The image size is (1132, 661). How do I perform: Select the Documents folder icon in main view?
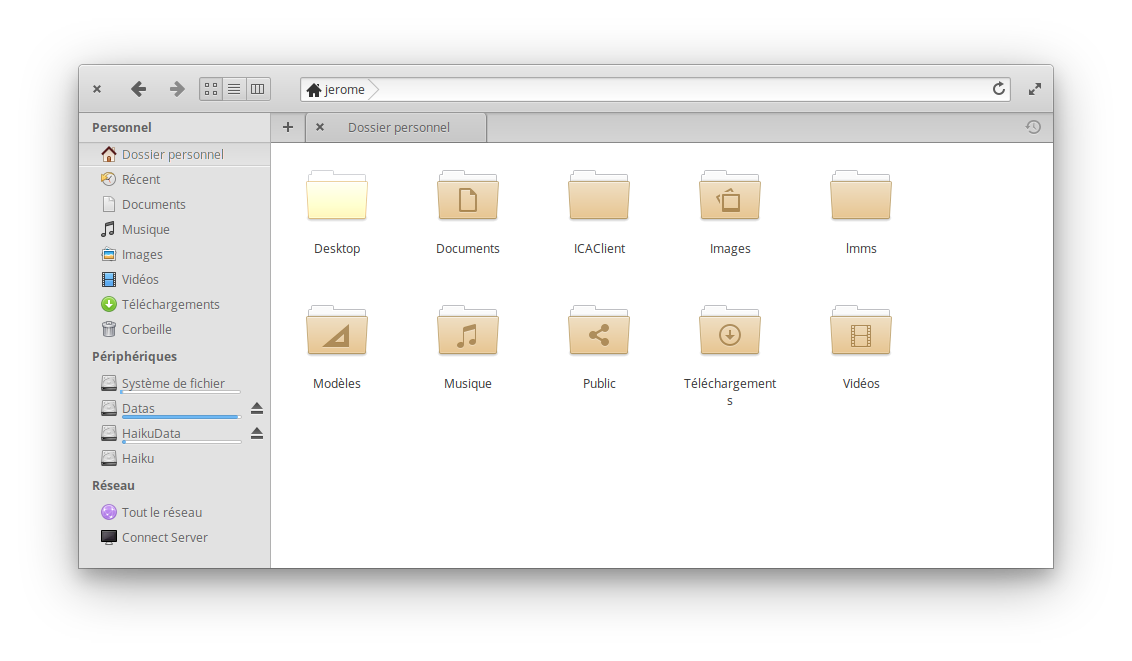pyautogui.click(x=468, y=195)
